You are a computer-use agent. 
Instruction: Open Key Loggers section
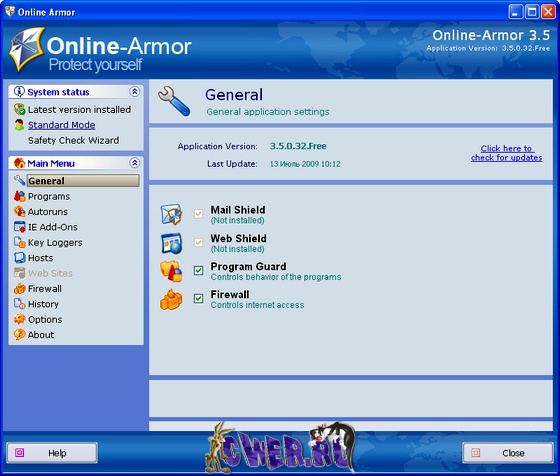click(55, 242)
